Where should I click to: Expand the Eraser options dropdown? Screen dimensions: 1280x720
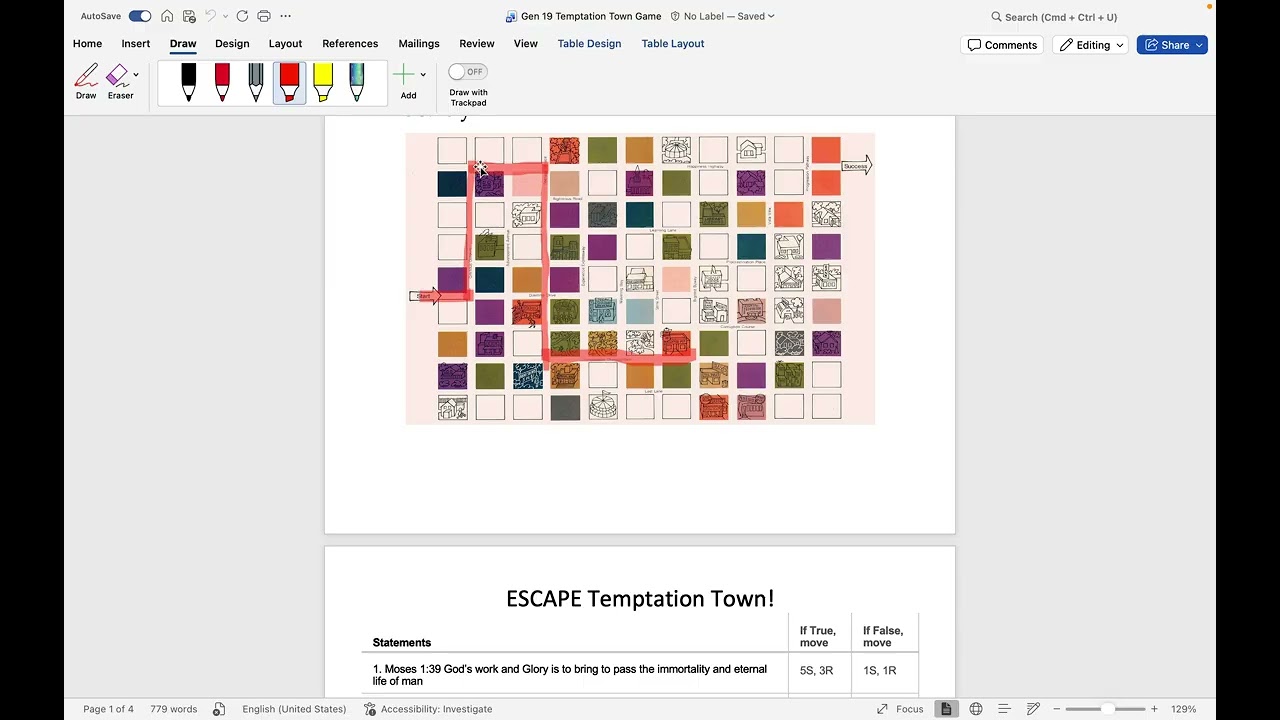coord(136,74)
